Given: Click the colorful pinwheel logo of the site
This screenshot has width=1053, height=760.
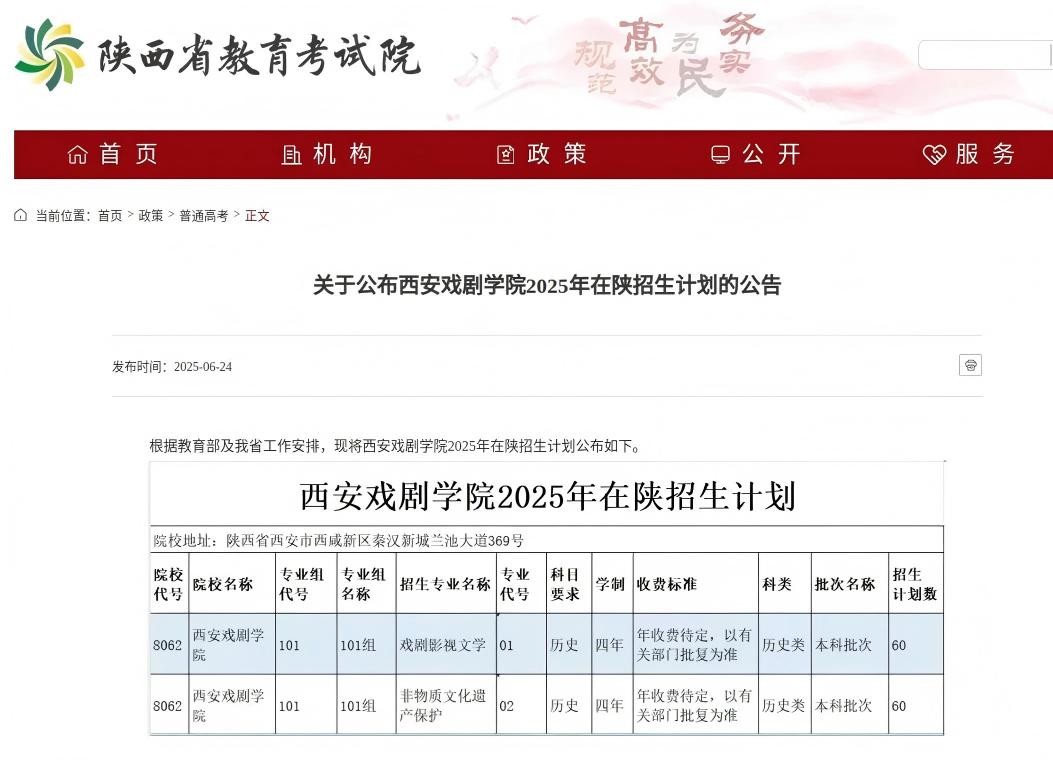Looking at the screenshot, I should [x=49, y=54].
